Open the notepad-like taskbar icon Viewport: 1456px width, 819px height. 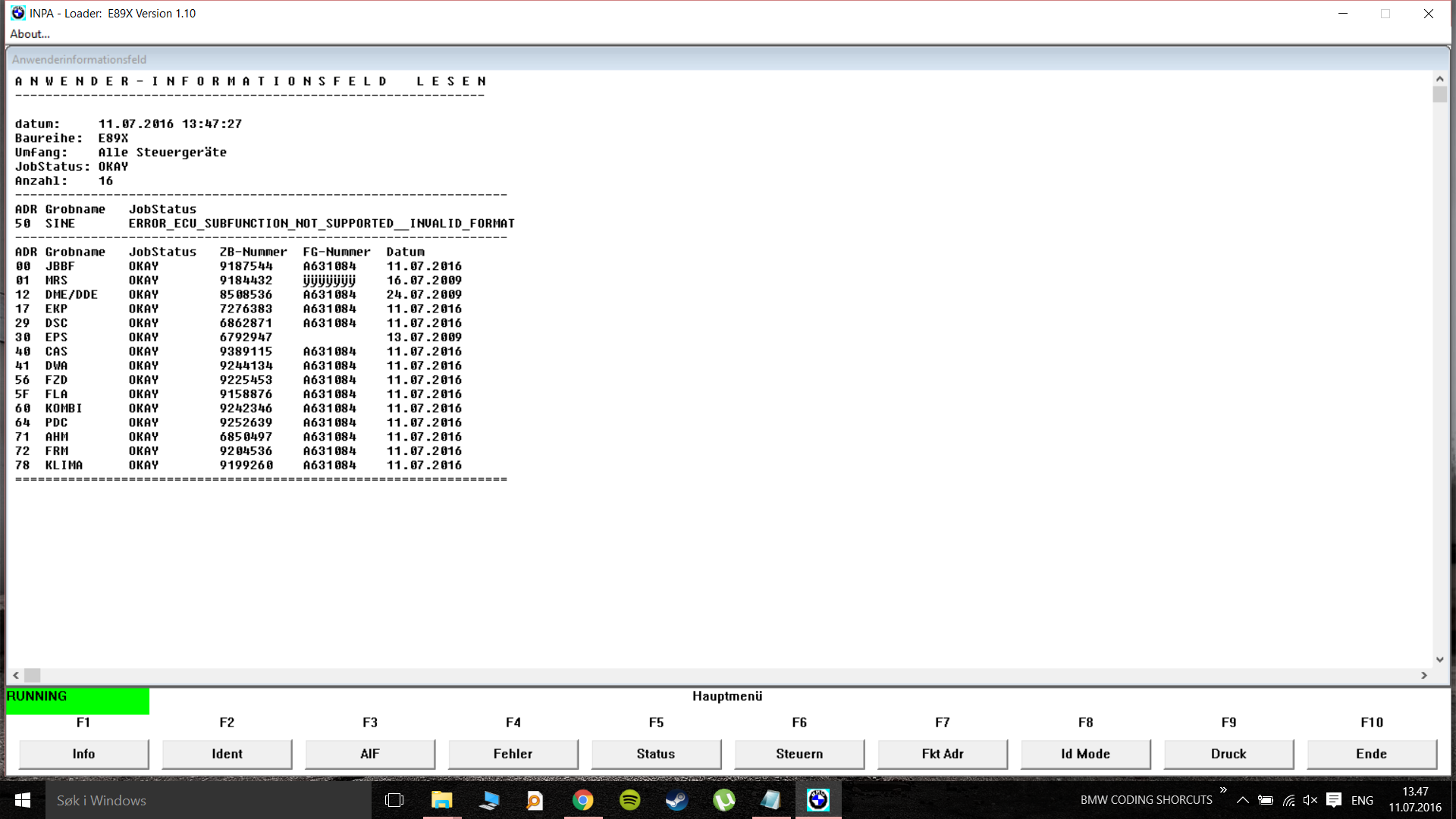pos(770,800)
